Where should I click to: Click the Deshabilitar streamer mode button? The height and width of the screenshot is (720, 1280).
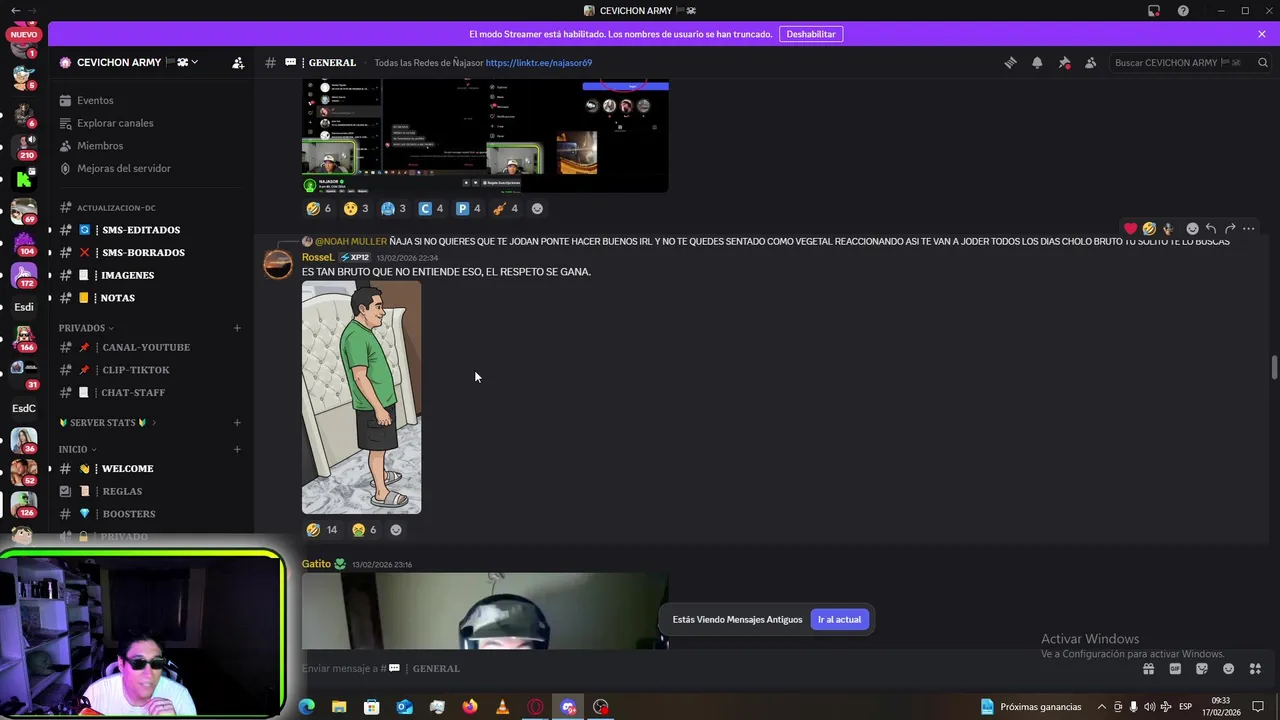click(811, 34)
